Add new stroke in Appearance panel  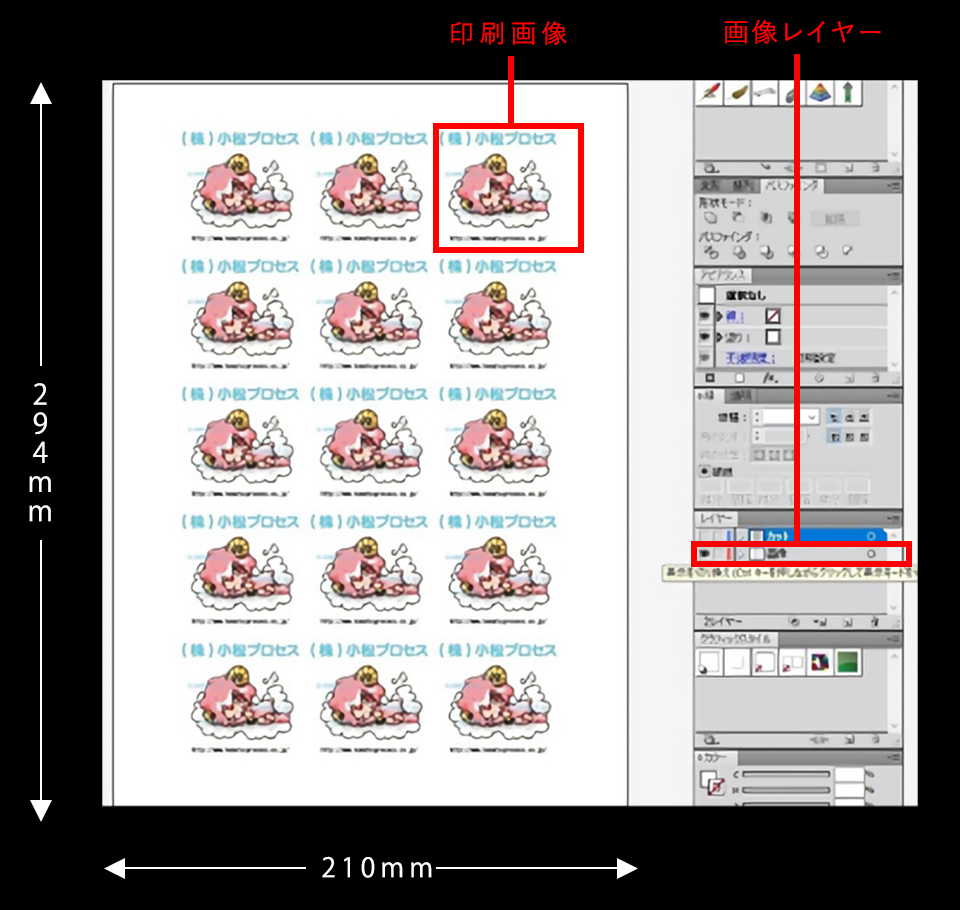click(710, 378)
